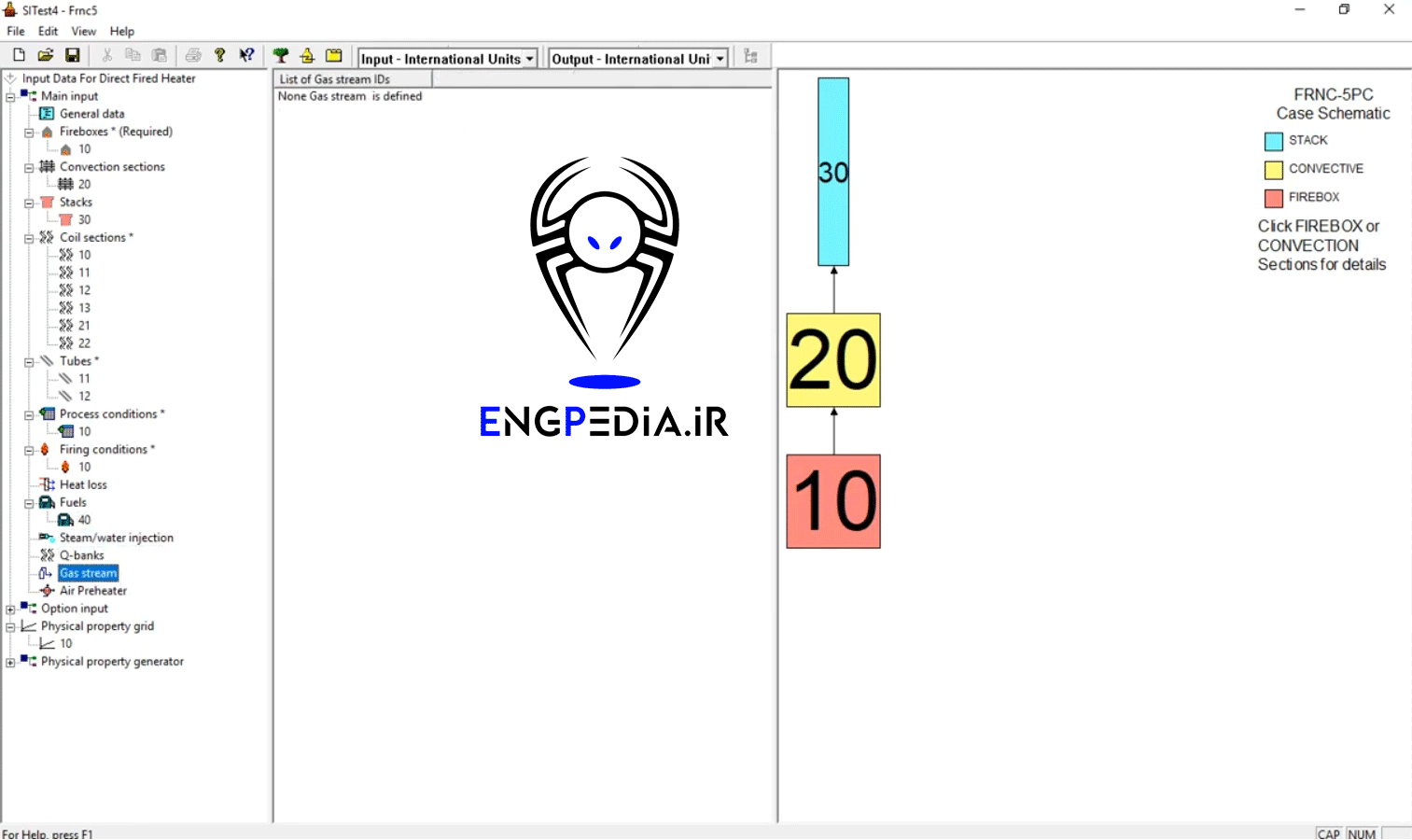The height and width of the screenshot is (840, 1412).
Task: Open the Help menu
Action: click(122, 31)
